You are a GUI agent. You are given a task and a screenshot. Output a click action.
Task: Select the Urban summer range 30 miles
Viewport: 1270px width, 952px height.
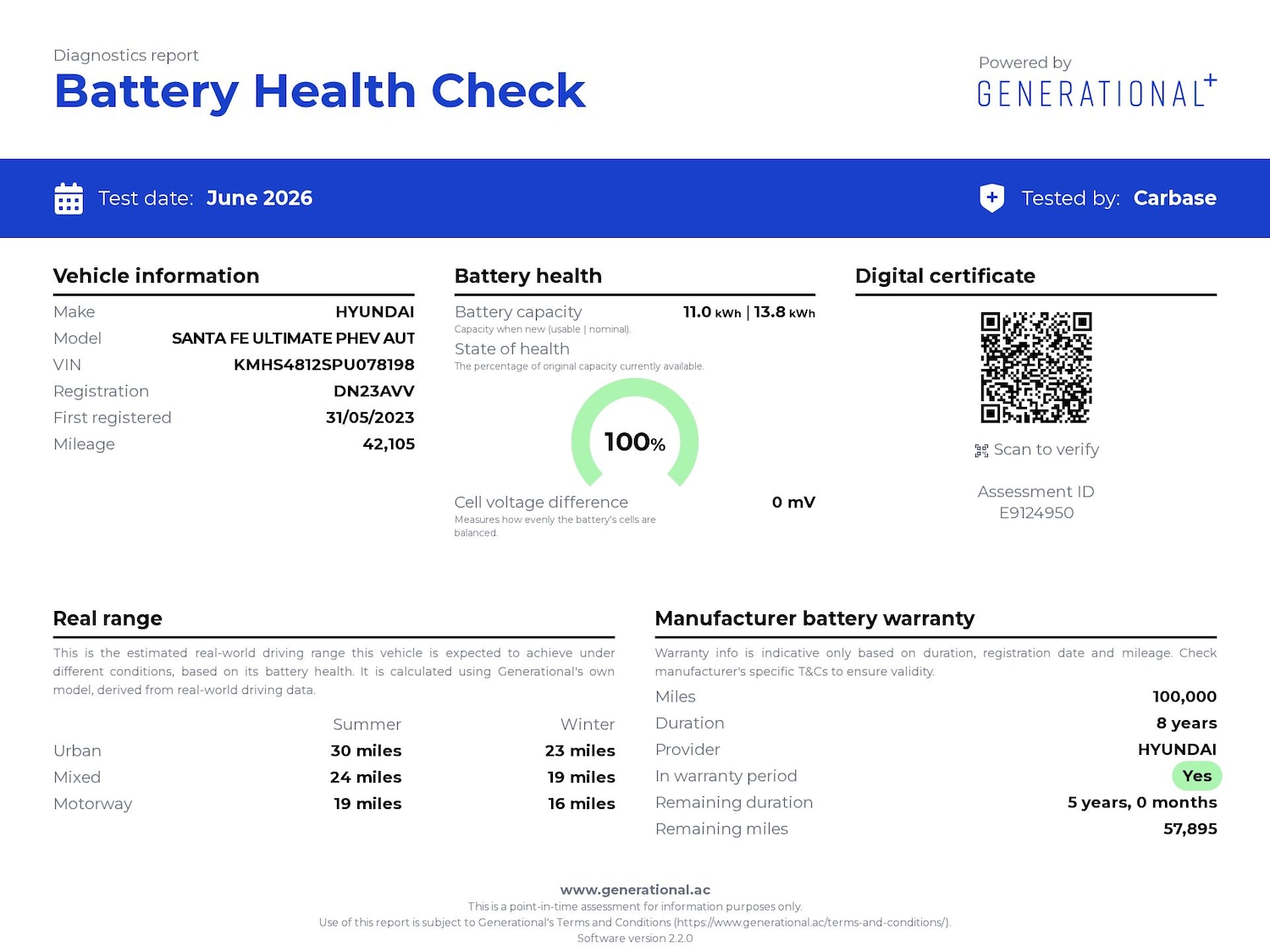(367, 751)
